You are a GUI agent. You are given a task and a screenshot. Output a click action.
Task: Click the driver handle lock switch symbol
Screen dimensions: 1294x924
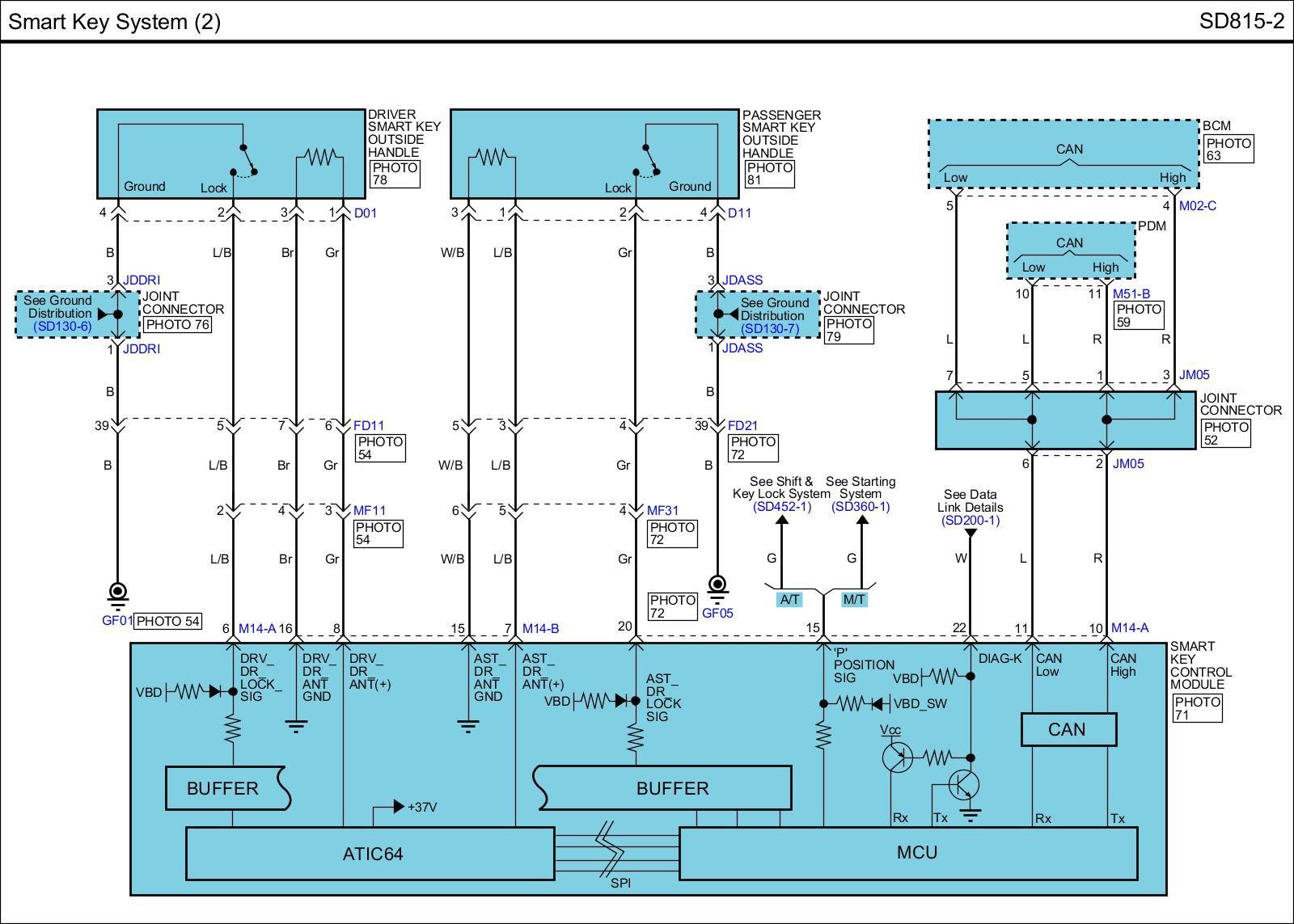click(x=243, y=160)
